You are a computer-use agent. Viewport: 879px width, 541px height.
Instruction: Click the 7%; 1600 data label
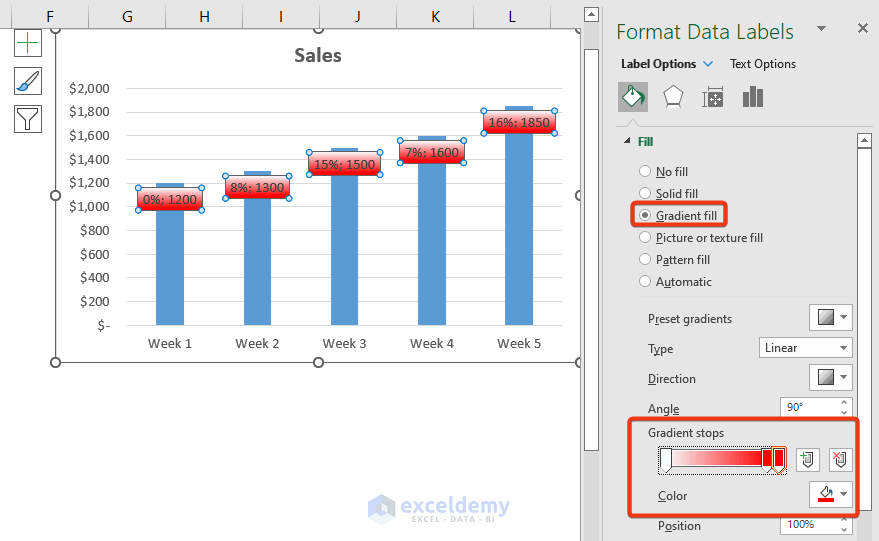pyautogui.click(x=432, y=152)
